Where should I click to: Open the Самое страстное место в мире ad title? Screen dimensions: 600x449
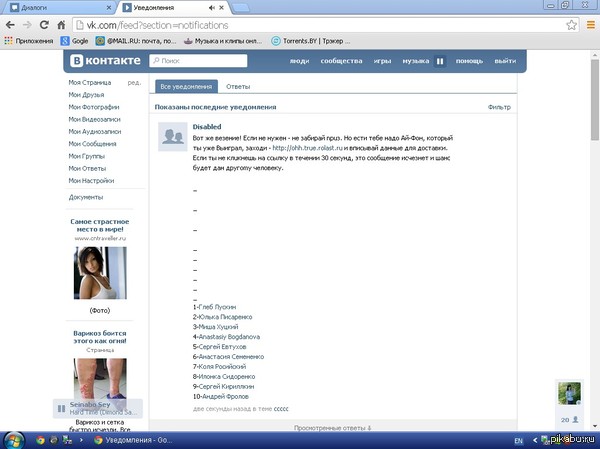[100, 225]
